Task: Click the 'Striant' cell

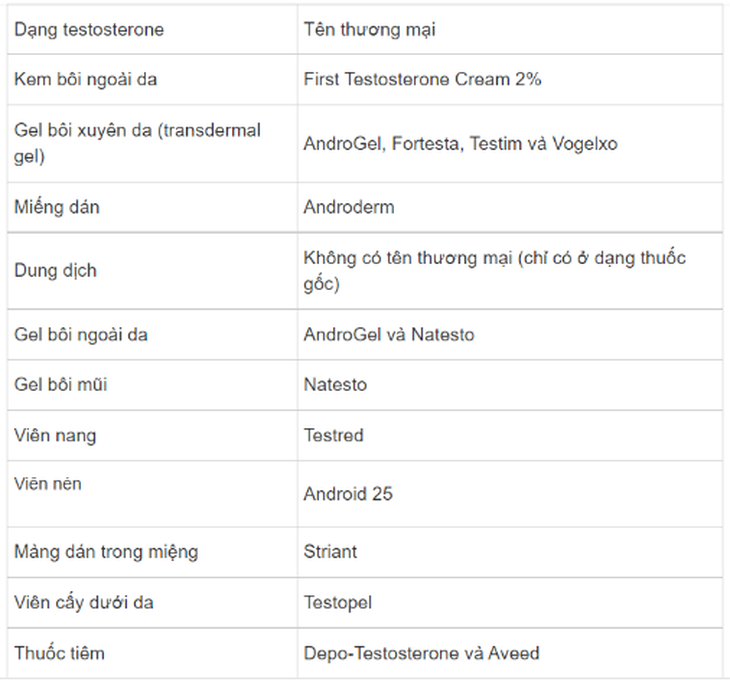Action: pyautogui.click(x=510, y=552)
